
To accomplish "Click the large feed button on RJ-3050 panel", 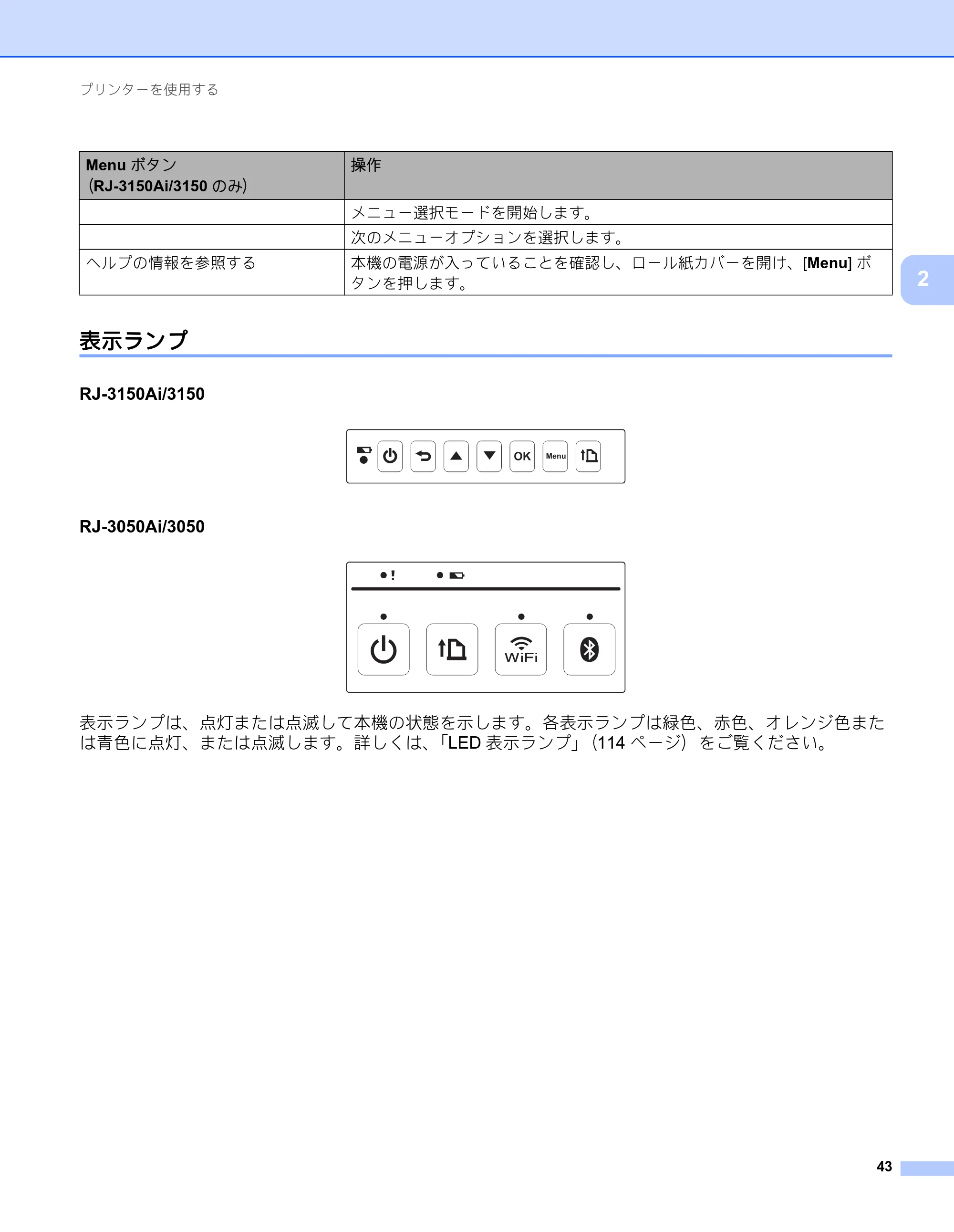I will click(452, 649).
